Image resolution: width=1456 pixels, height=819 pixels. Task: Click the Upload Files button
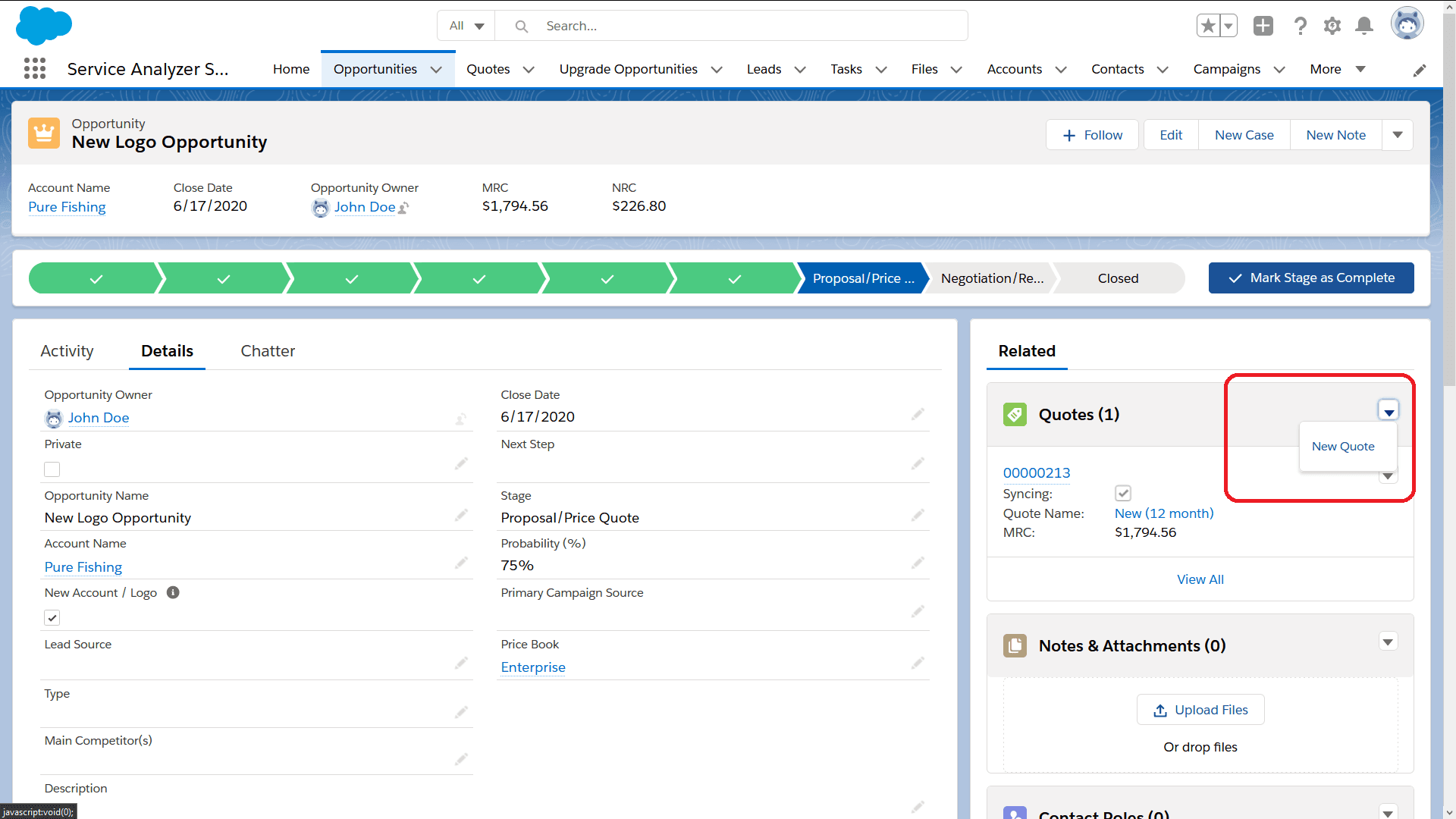pyautogui.click(x=1200, y=710)
